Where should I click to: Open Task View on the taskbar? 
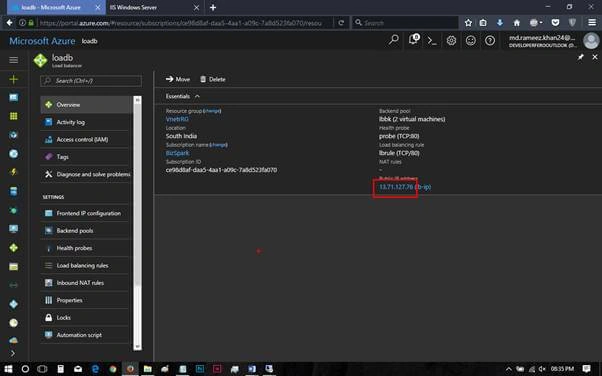pyautogui.click(x=42, y=369)
